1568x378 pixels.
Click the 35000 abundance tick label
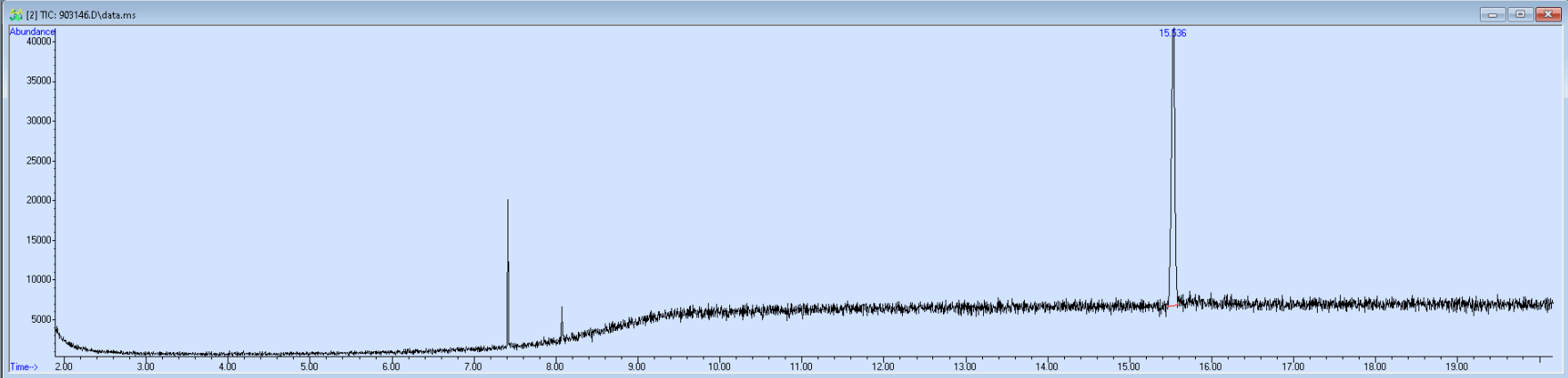tap(38, 81)
